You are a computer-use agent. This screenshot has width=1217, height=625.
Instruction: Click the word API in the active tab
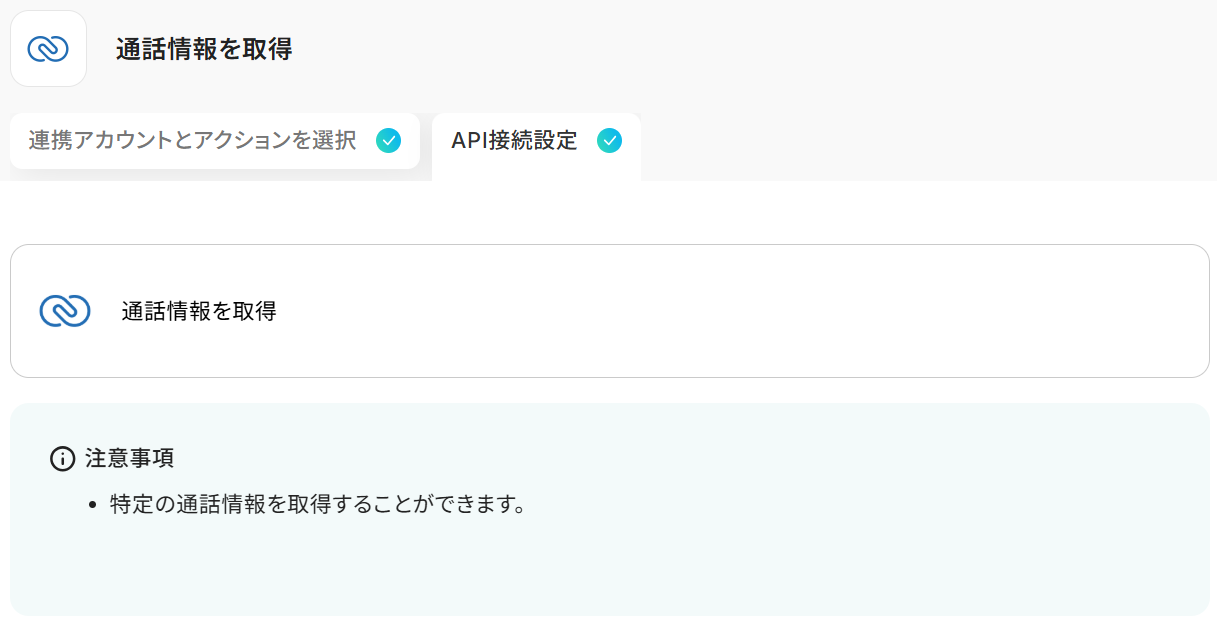coord(468,141)
